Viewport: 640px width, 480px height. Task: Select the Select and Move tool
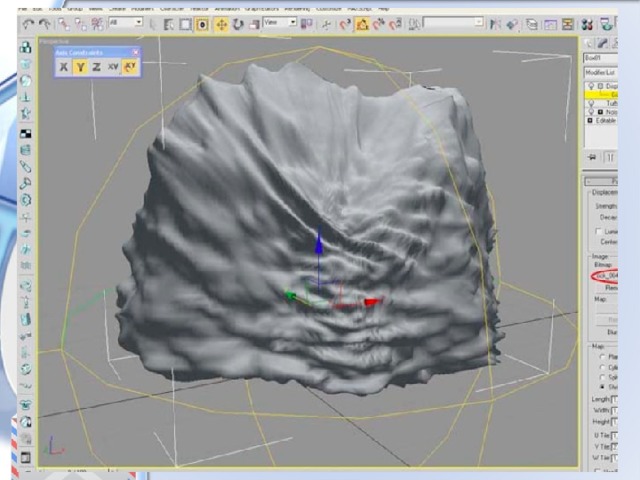pyautogui.click(x=222, y=22)
